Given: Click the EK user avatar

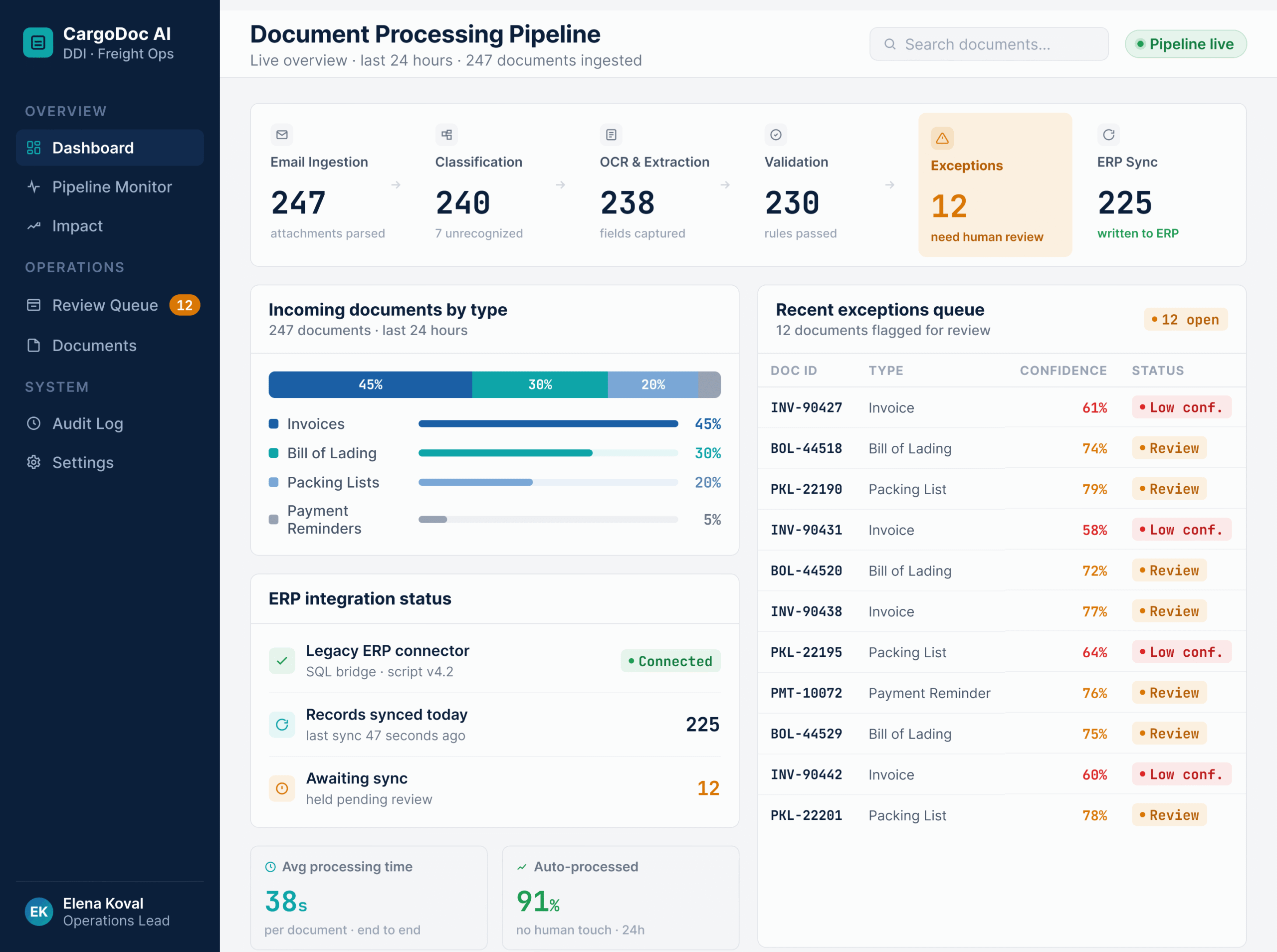Looking at the screenshot, I should pos(38,912).
